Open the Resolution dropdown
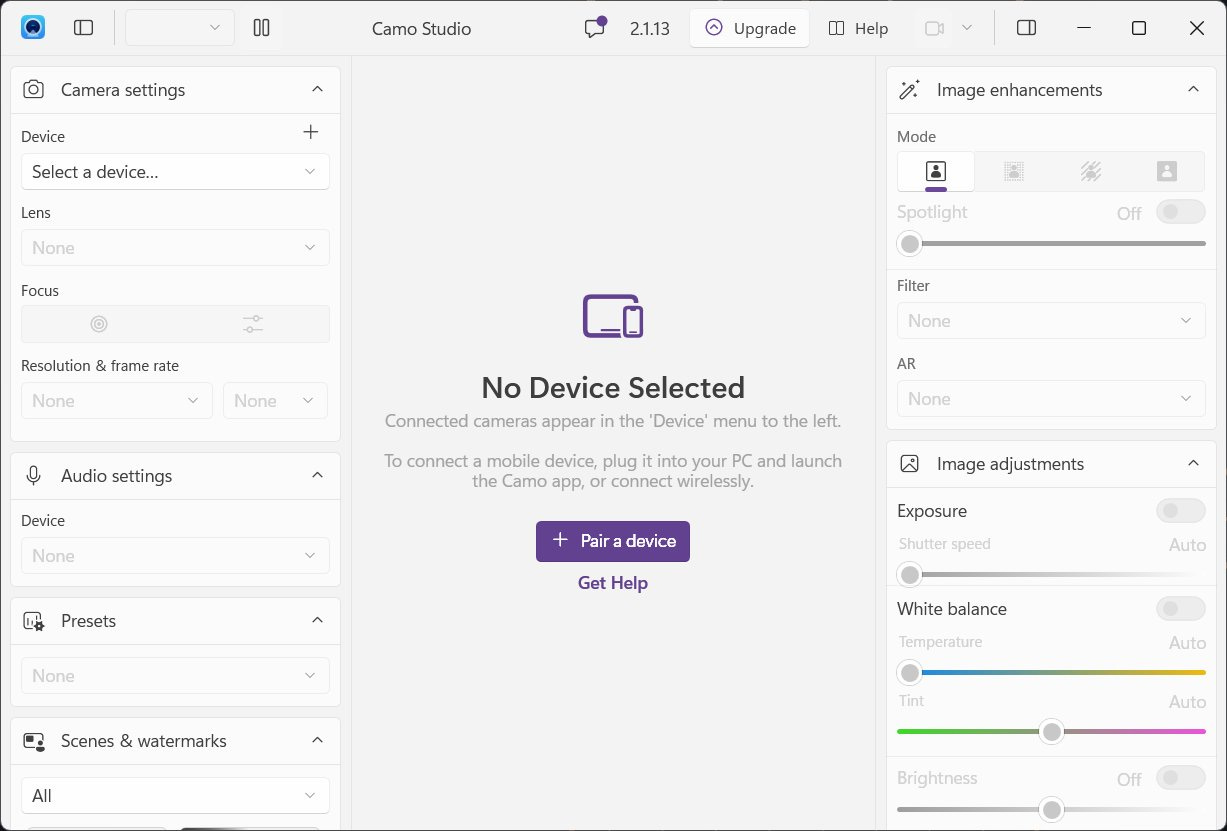 coord(117,401)
